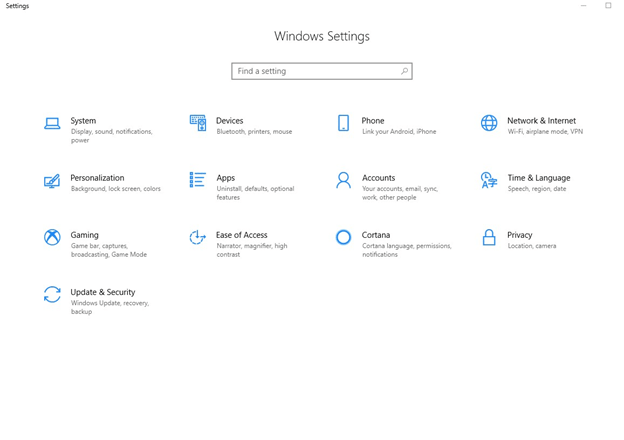
Task: Click 'Windows Update, recovery, backup' text
Action: (110, 307)
